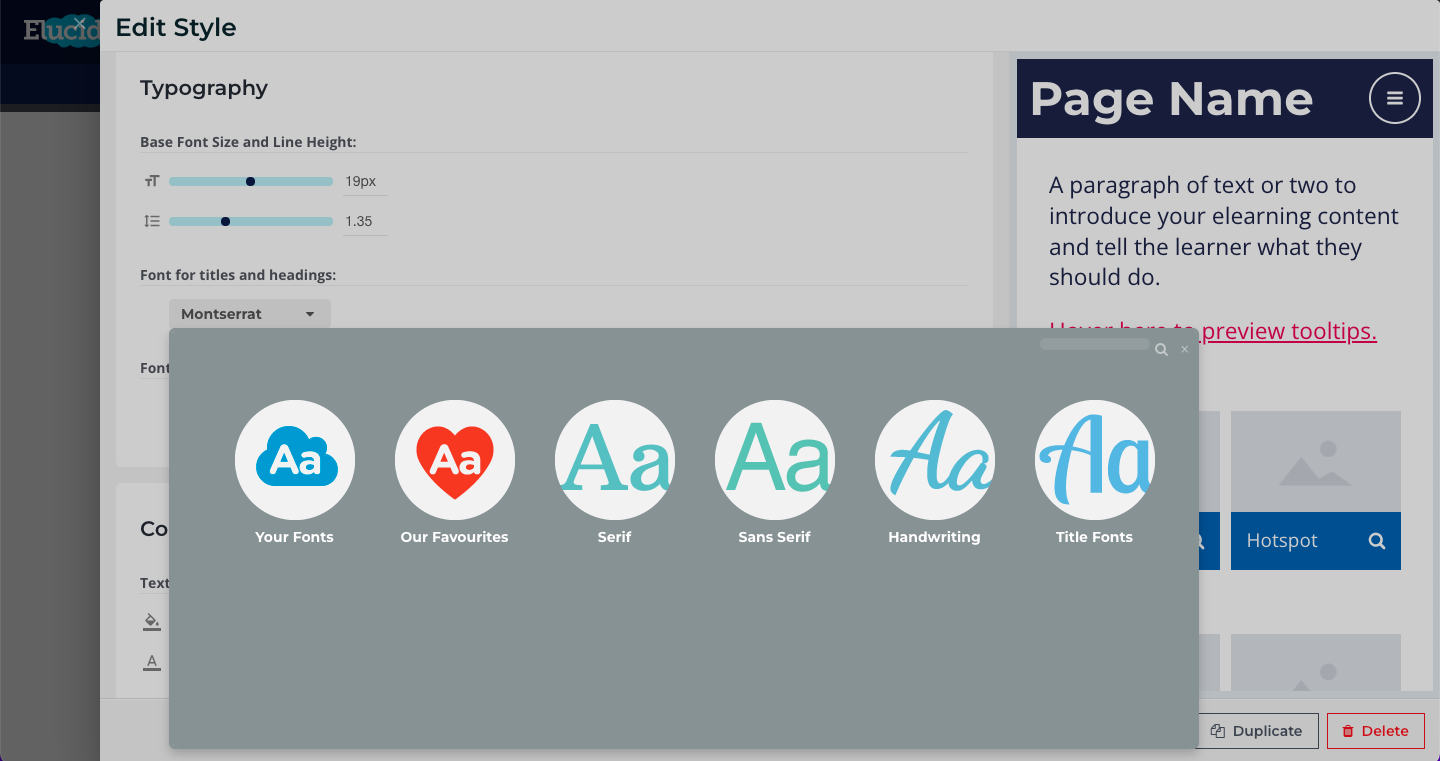Click the Hotspot magnifier icon
This screenshot has height=761, width=1440.
tap(1377, 541)
